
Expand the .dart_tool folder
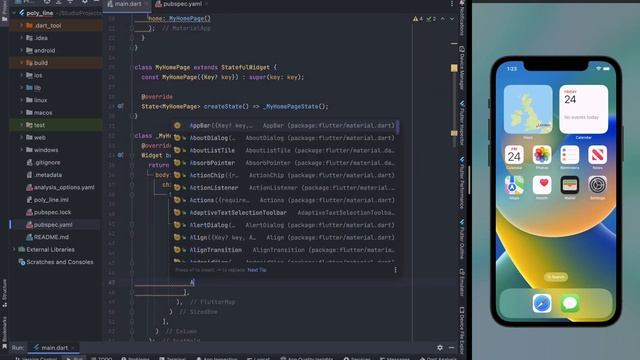tap(21, 25)
